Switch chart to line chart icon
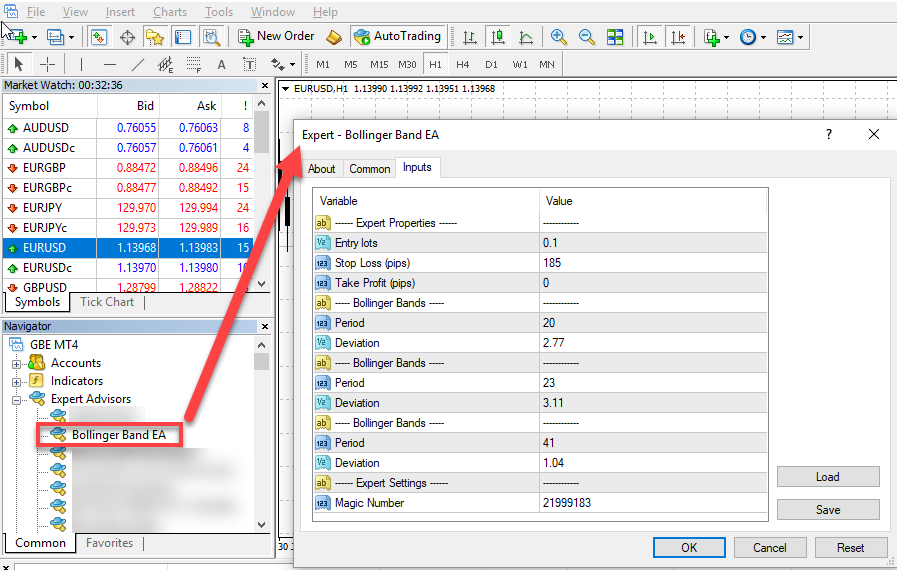 pos(526,37)
